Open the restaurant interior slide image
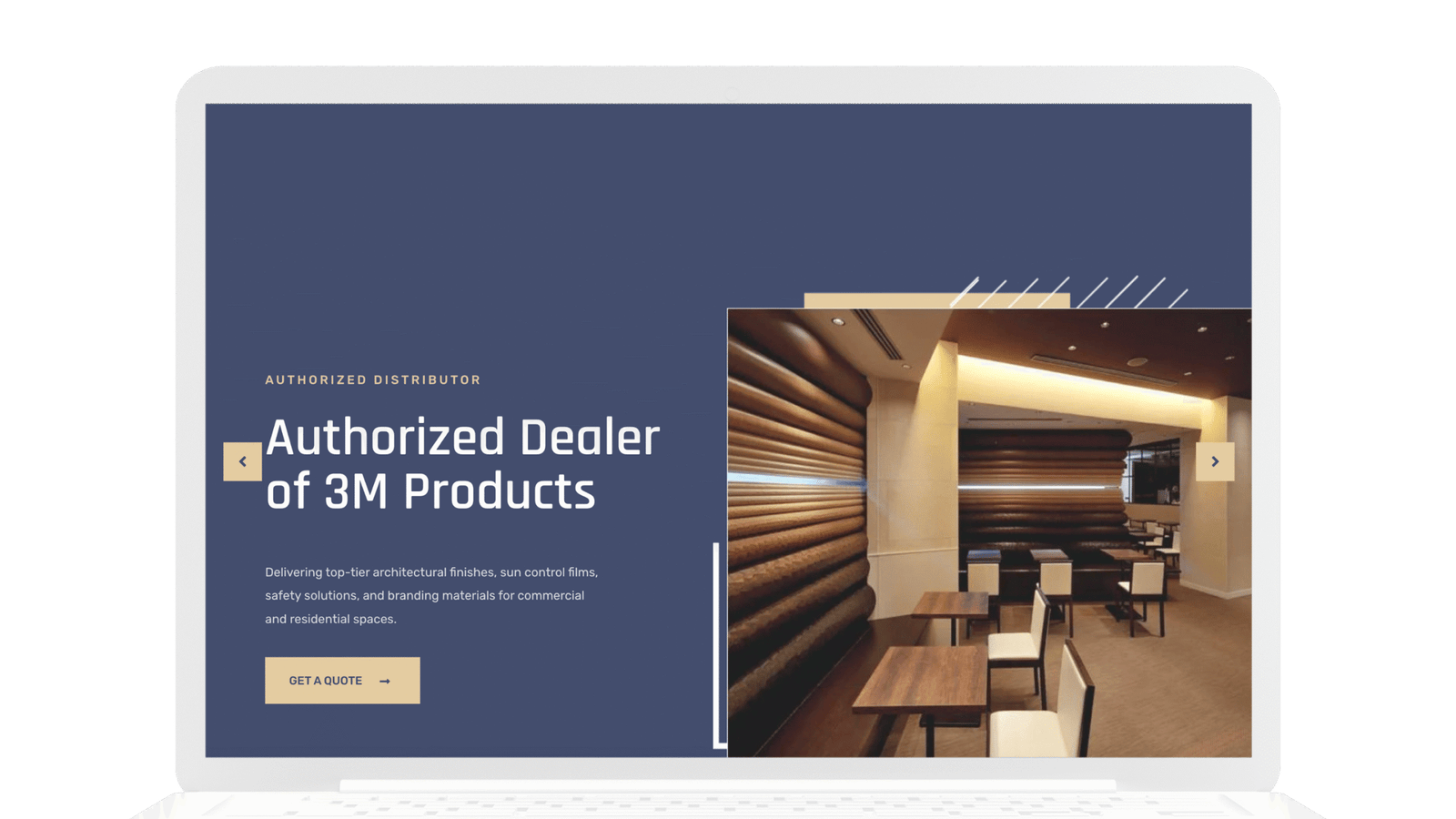 [x=989, y=532]
